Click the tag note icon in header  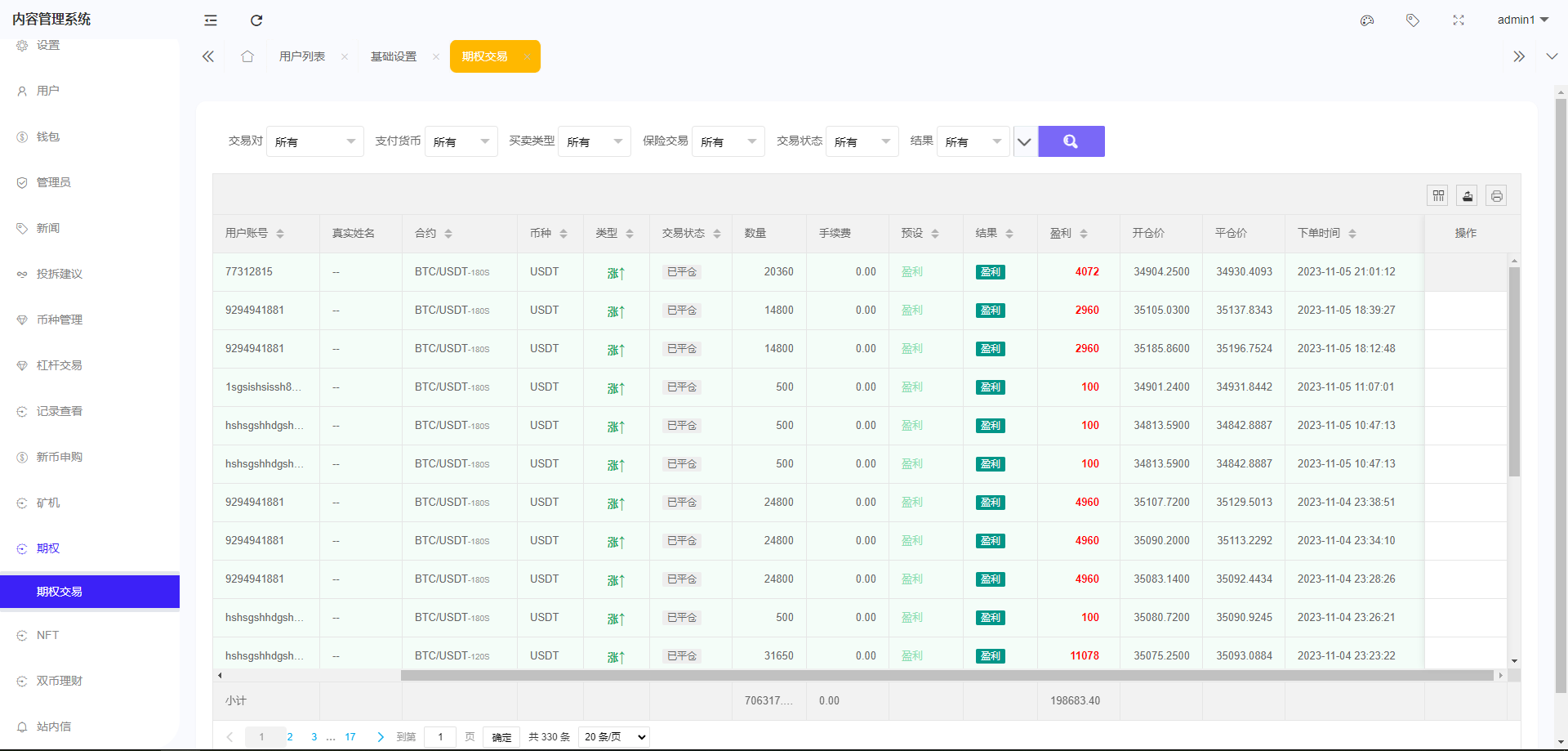[1412, 20]
